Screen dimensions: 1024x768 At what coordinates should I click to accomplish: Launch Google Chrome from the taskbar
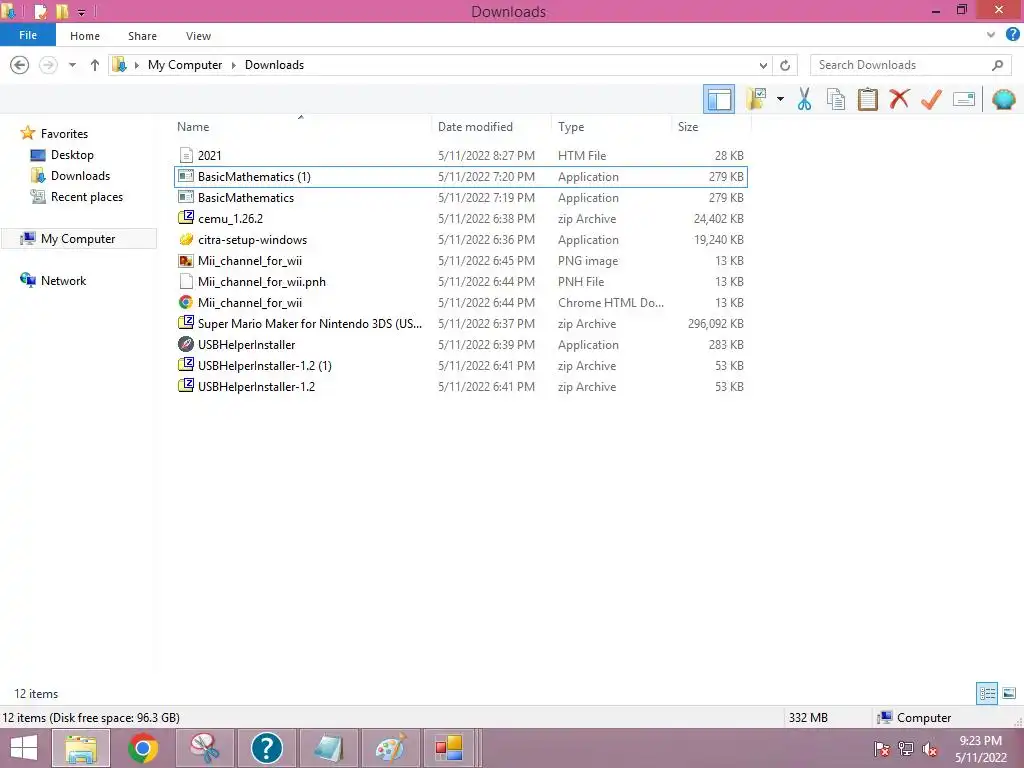click(143, 748)
